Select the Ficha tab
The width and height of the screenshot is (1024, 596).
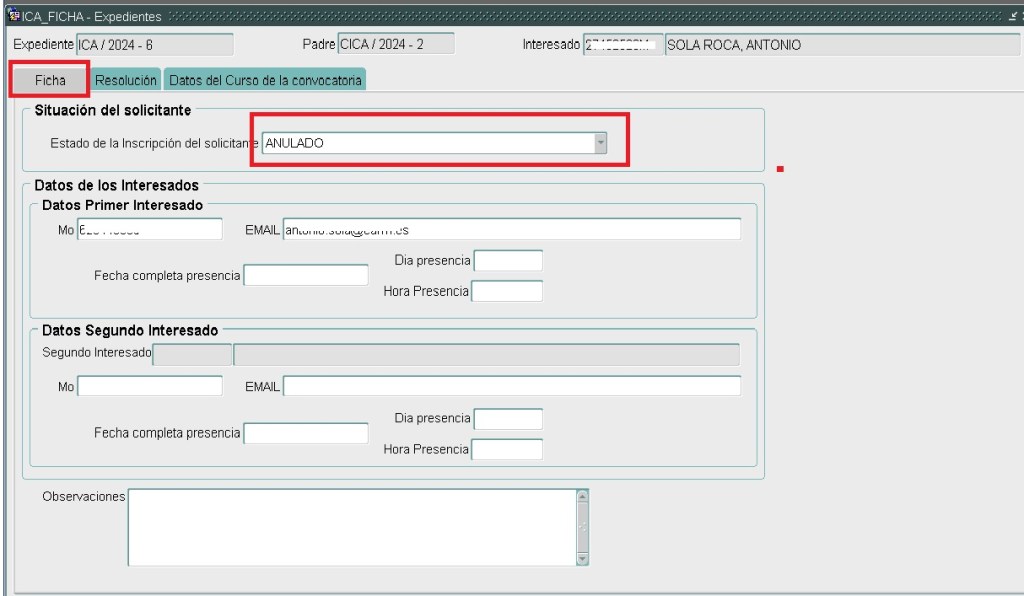pyautogui.click(x=50, y=80)
